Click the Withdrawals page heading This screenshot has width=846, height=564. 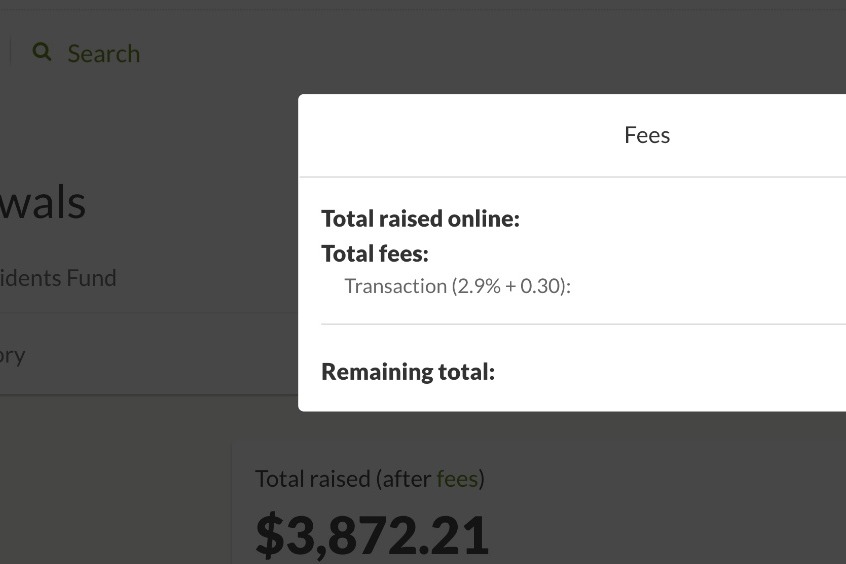click(43, 202)
